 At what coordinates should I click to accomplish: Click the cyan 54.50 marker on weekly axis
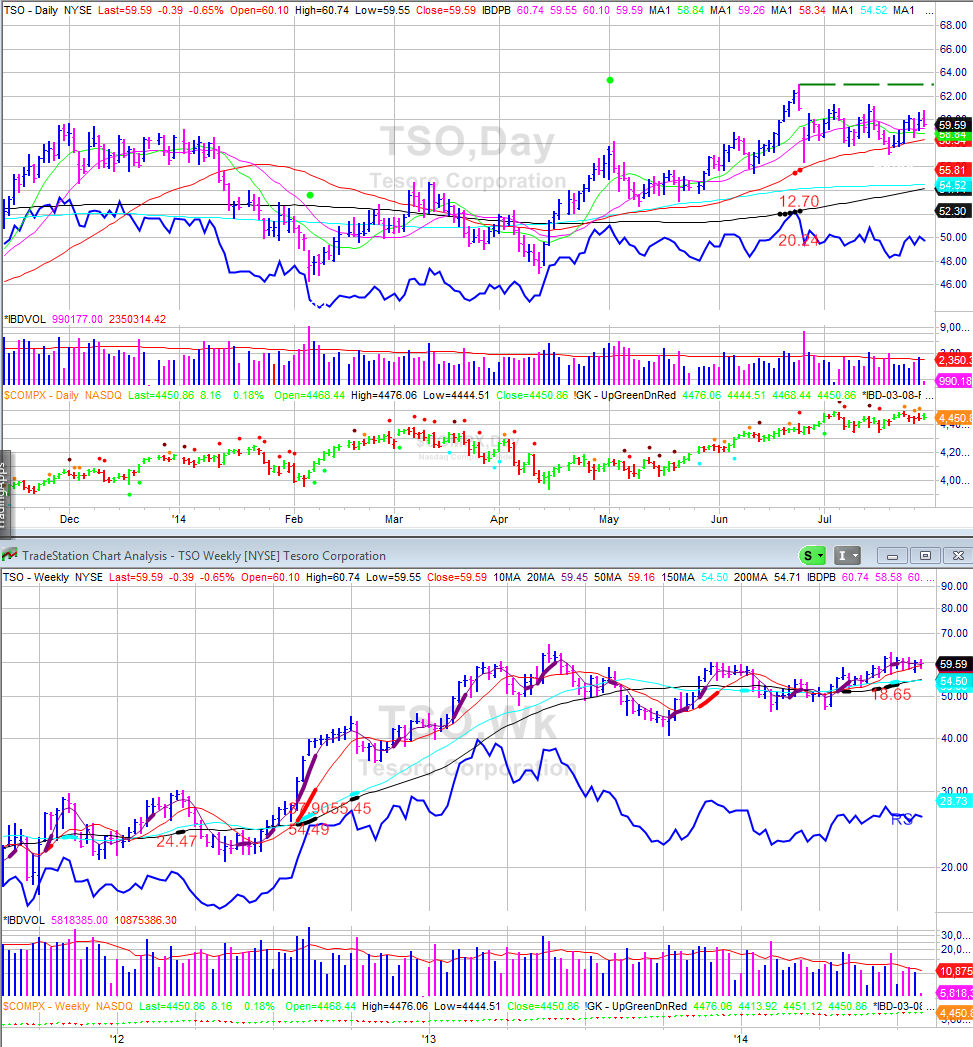pyautogui.click(x=953, y=681)
